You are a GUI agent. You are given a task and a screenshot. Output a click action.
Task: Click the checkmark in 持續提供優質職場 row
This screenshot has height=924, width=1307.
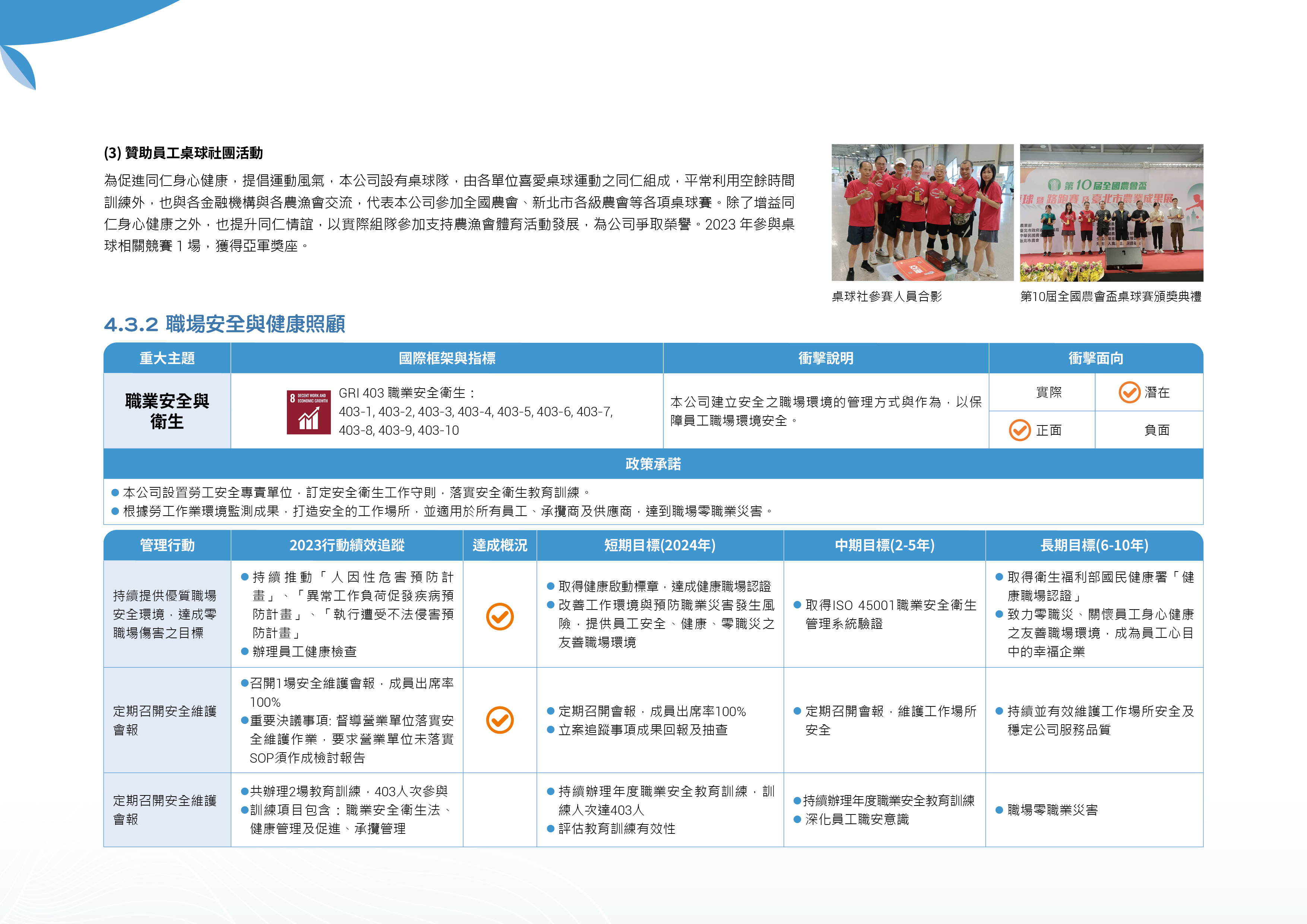500,616
